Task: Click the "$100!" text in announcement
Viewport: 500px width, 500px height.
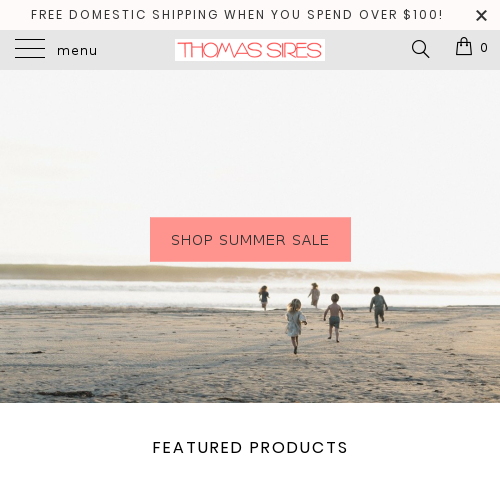Action: pos(423,15)
